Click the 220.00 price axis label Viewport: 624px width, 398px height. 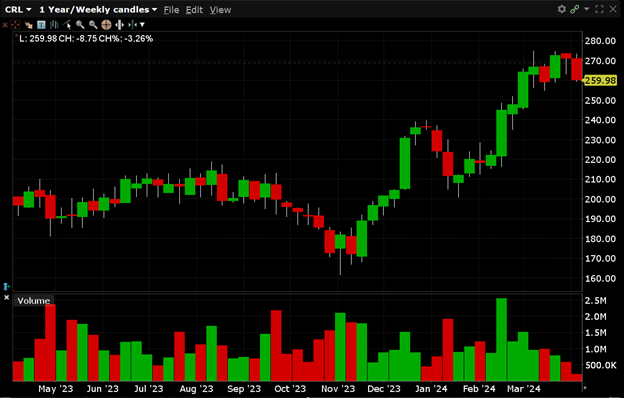point(600,160)
